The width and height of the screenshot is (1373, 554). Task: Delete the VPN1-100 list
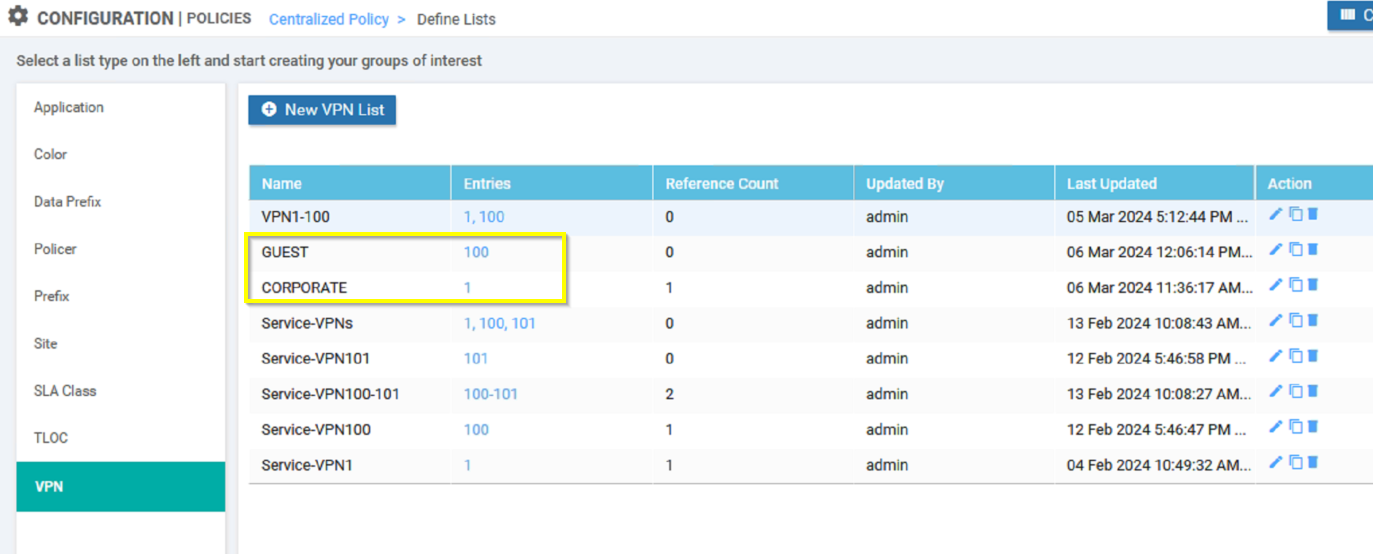(1313, 214)
